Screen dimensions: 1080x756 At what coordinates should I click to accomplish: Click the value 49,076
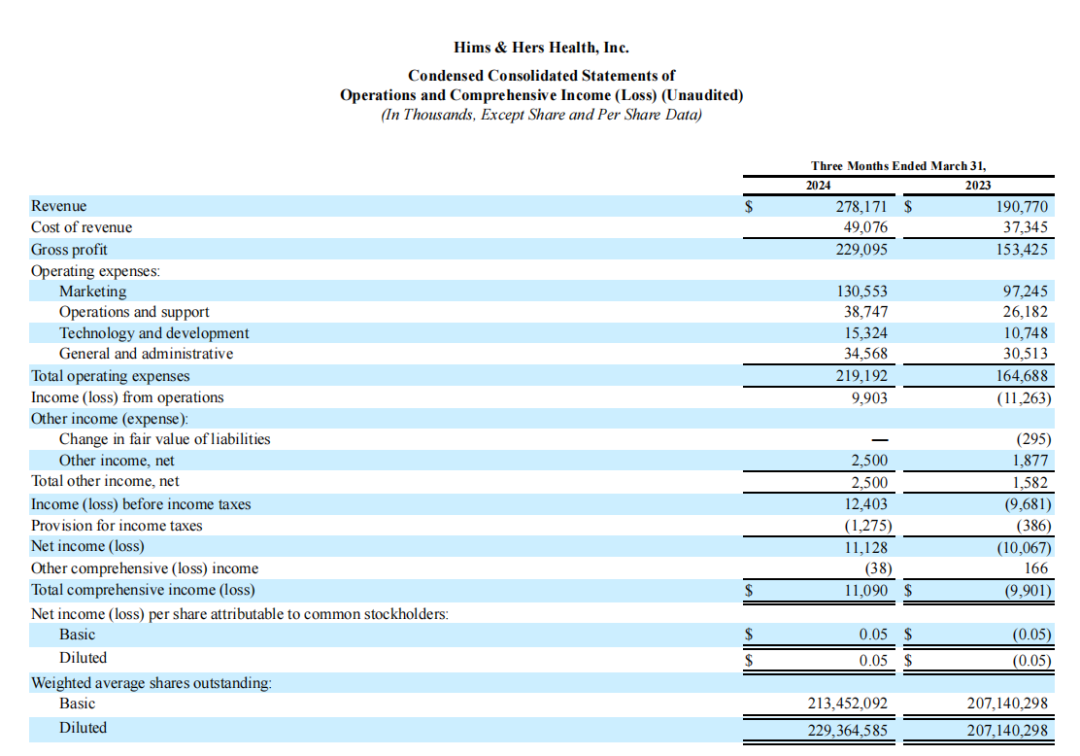[x=866, y=227]
